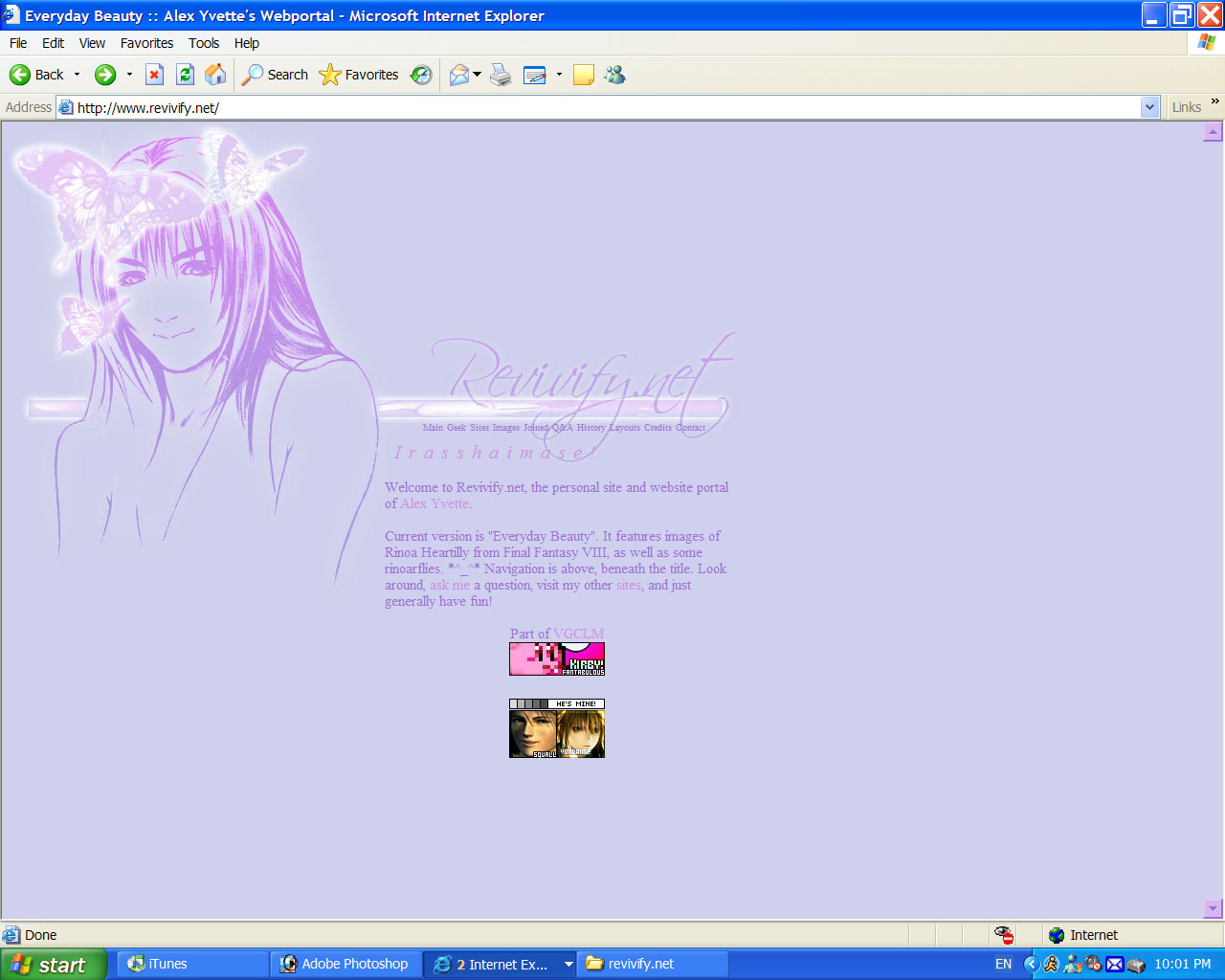
Task: Click the Discuss yellow note icon
Action: pos(584,75)
